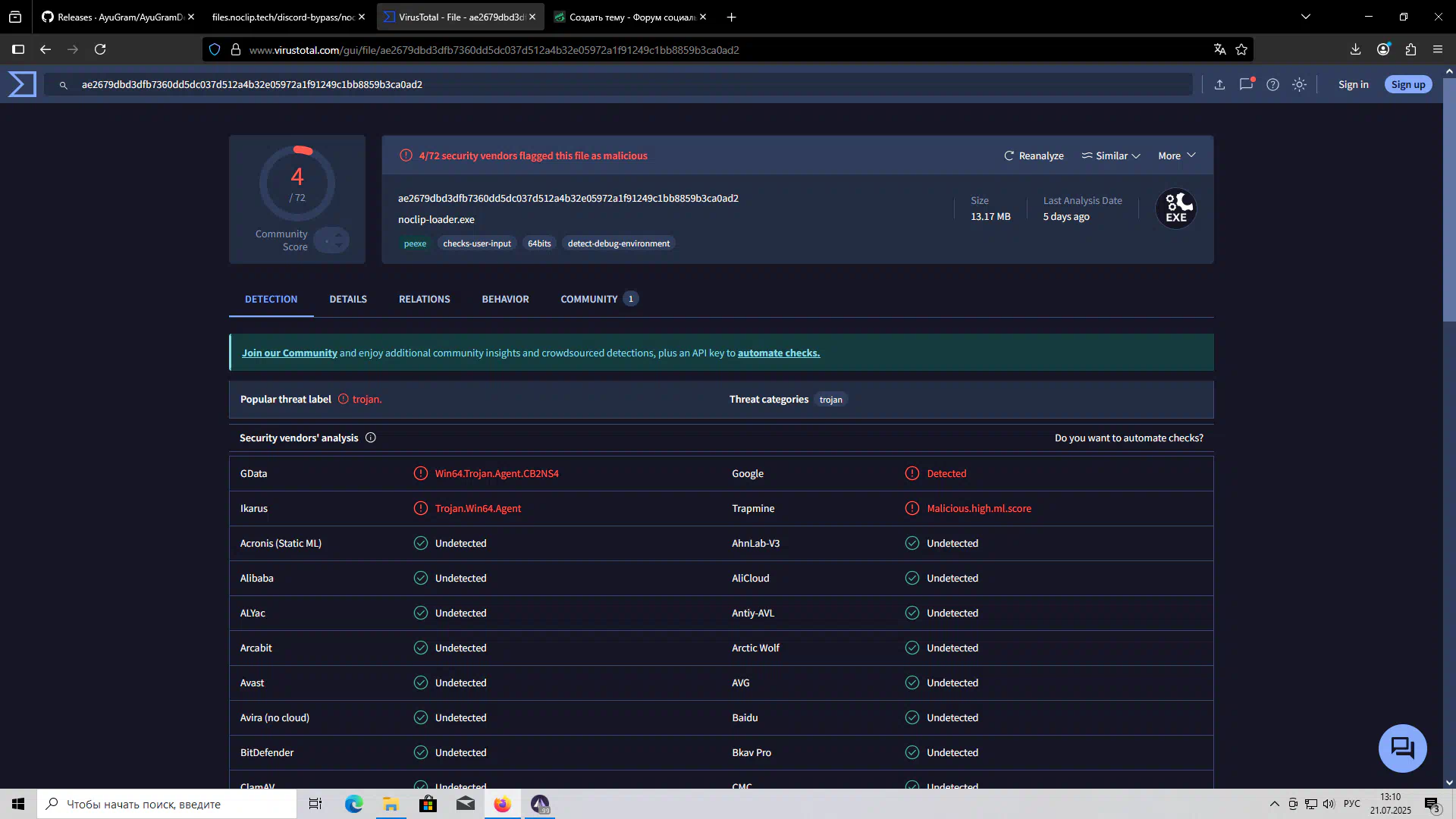Open the notifications message icon
The image size is (1456, 819).
point(1246,84)
